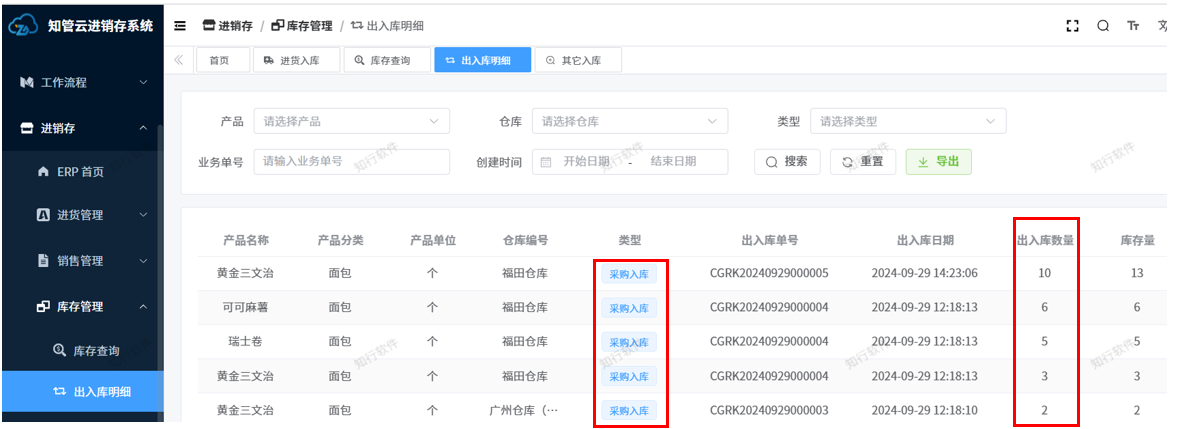
Task: Click the Zhiguan cloud logo icon
Action: click(x=23, y=27)
